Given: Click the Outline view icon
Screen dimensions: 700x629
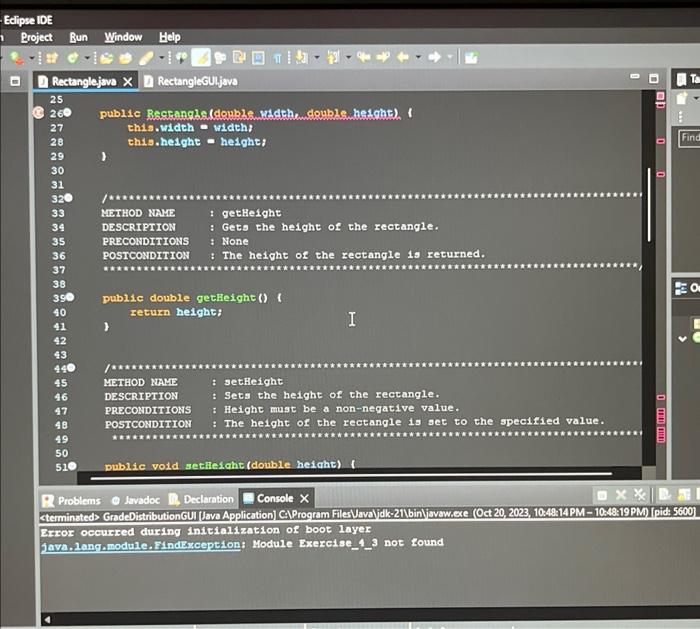Looking at the screenshot, I should click(x=681, y=288).
